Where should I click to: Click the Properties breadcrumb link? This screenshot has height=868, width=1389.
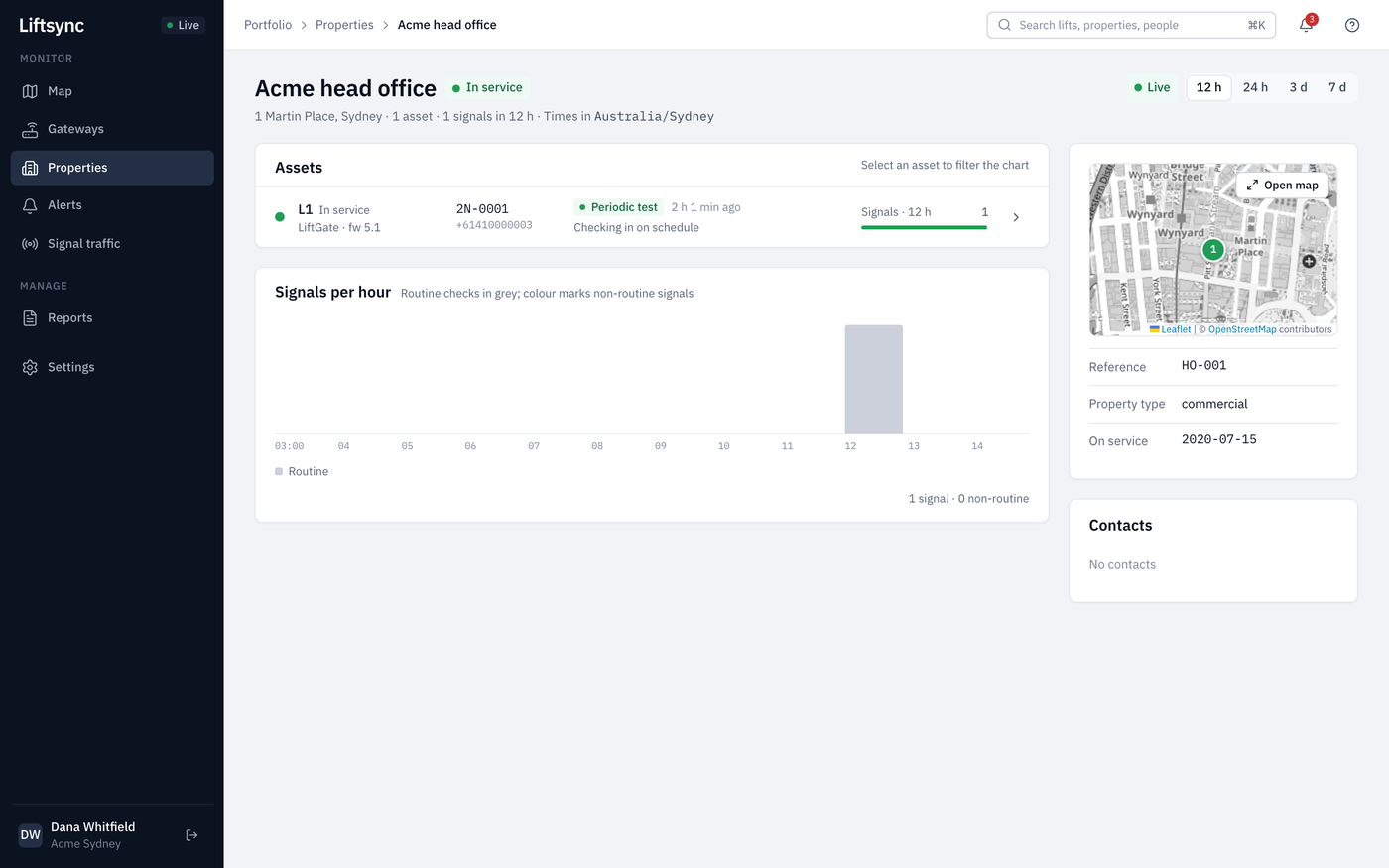tap(344, 25)
